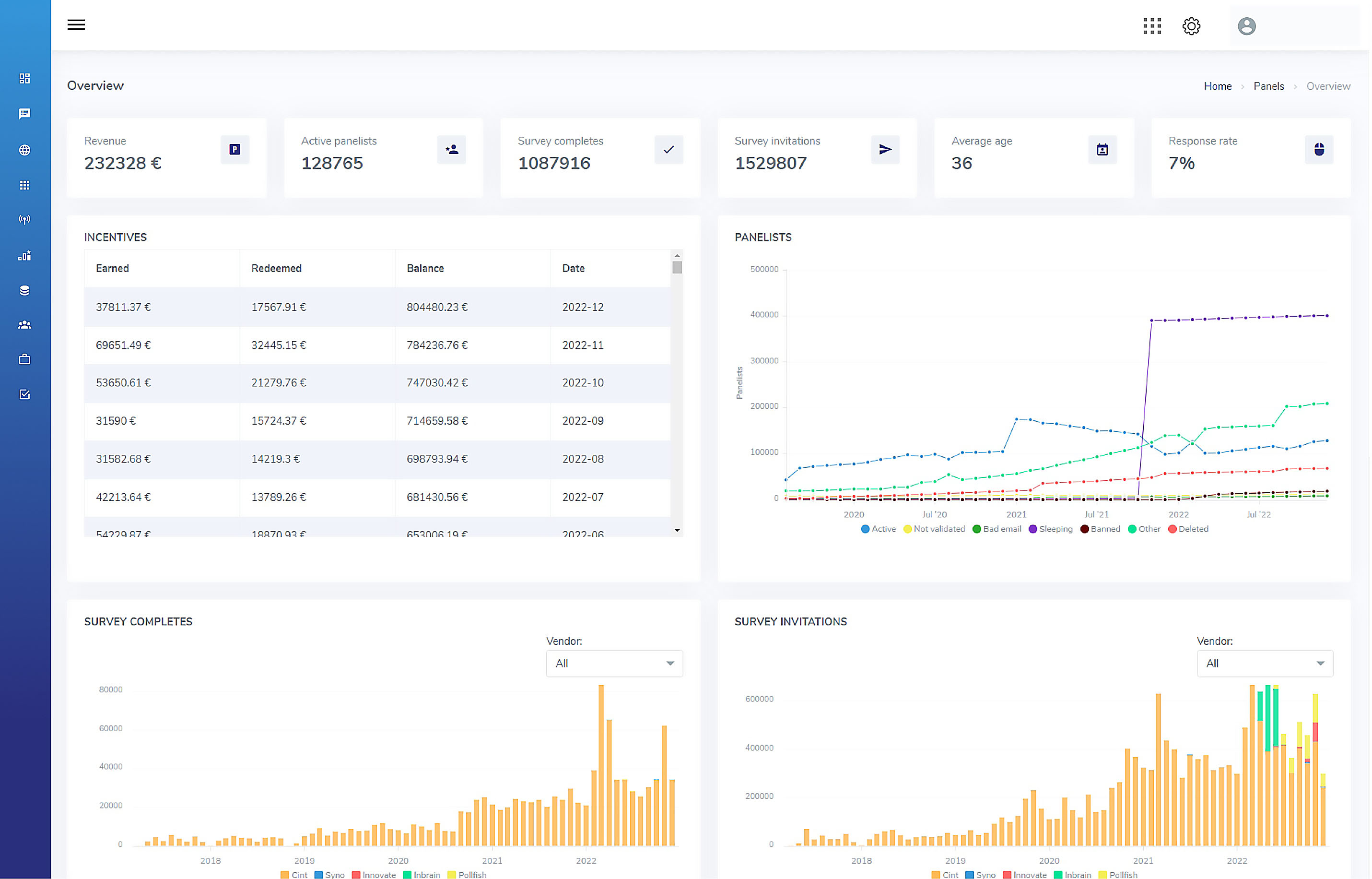Click Revenue card icon
The width and height of the screenshot is (1372, 879).
pyautogui.click(x=235, y=150)
